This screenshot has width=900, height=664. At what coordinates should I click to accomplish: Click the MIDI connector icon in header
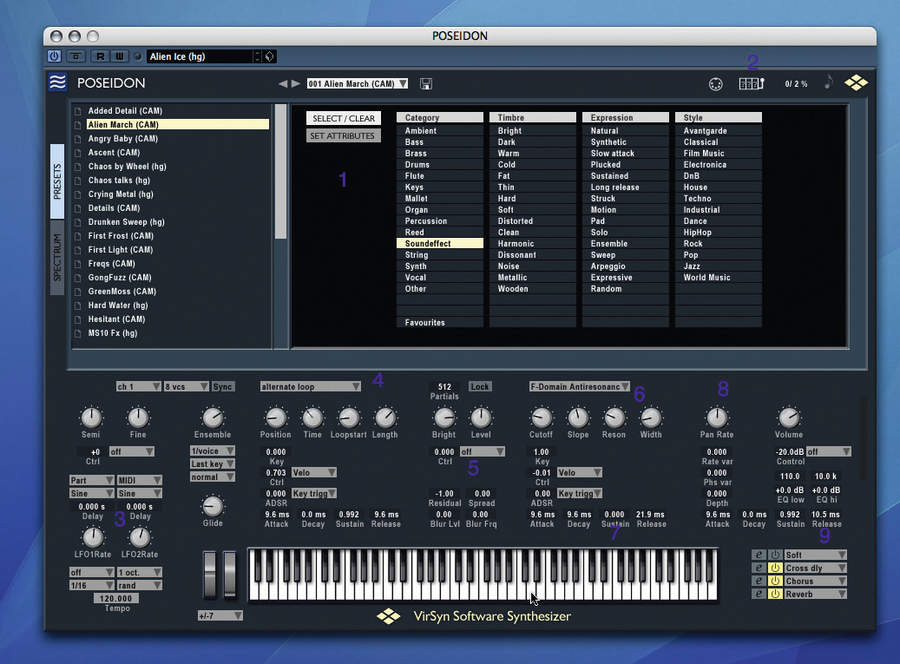pyautogui.click(x=715, y=84)
